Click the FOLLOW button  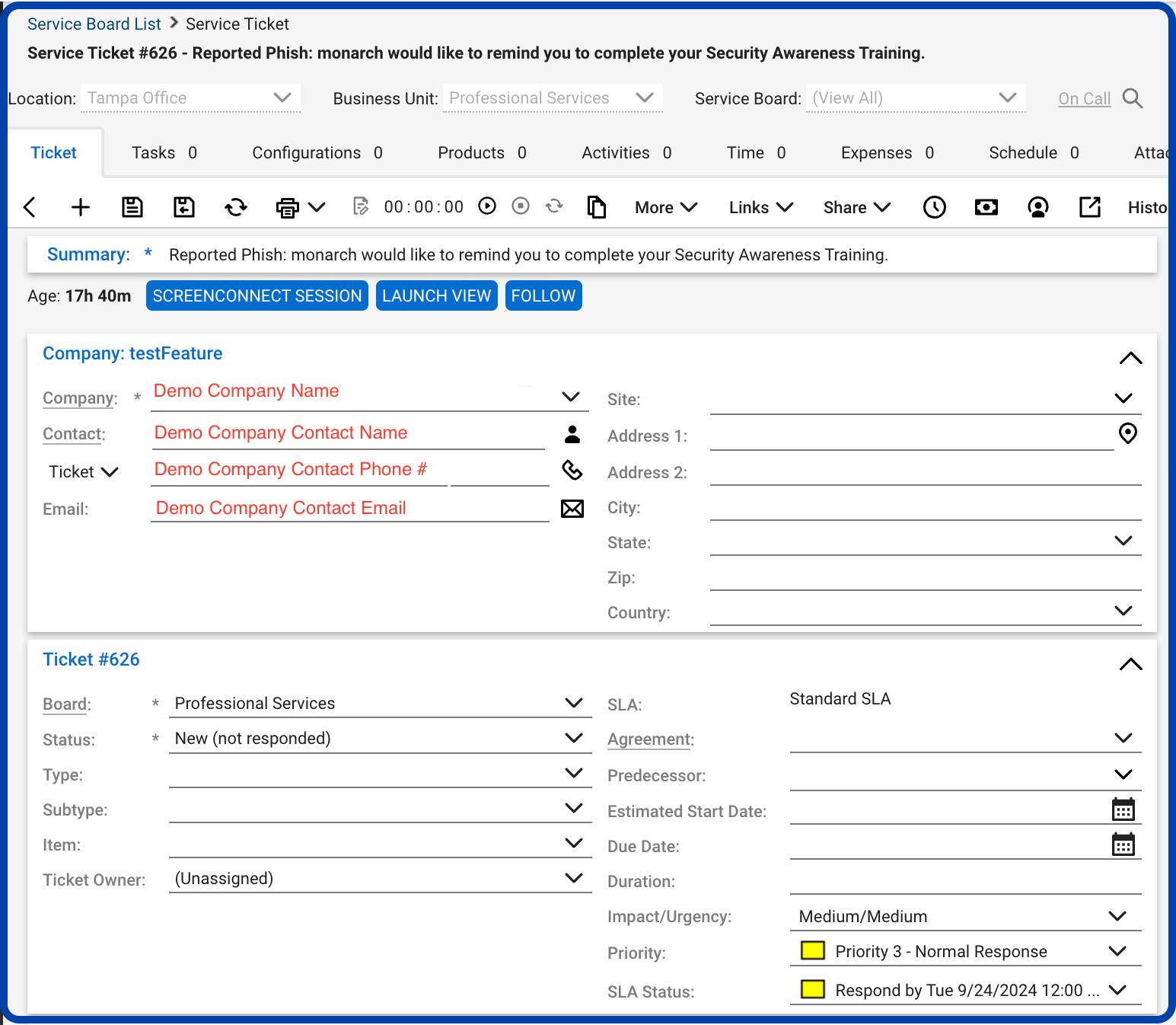(x=543, y=295)
